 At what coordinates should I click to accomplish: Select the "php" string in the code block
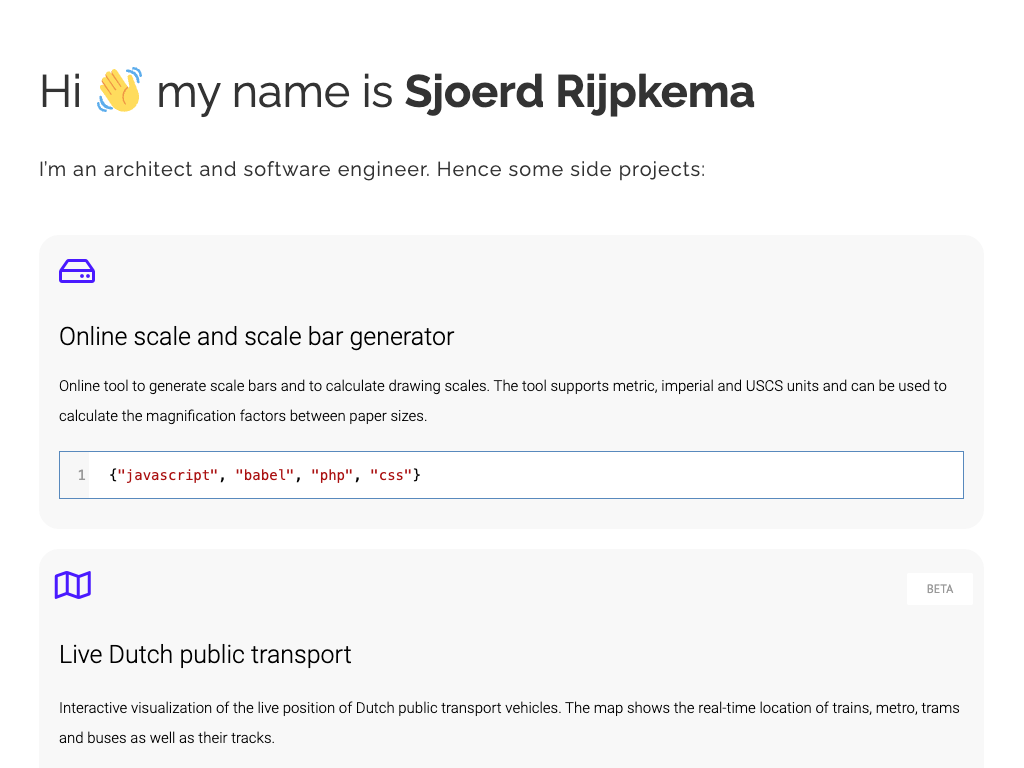[332, 475]
